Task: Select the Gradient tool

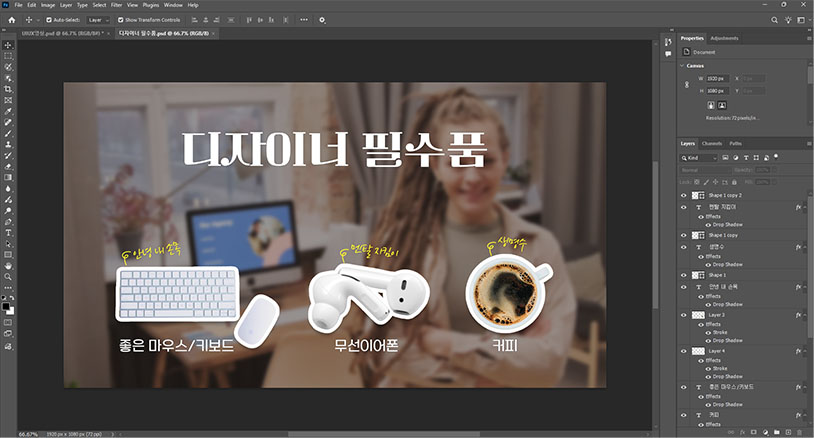Action: [8, 177]
